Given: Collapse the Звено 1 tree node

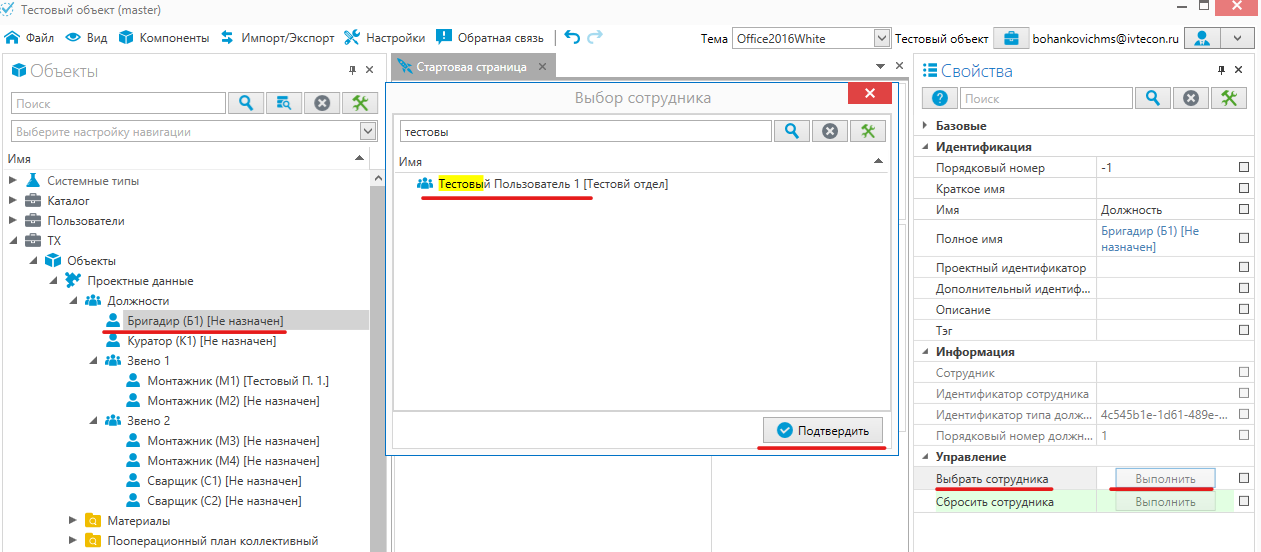Looking at the screenshot, I should pos(94,361).
